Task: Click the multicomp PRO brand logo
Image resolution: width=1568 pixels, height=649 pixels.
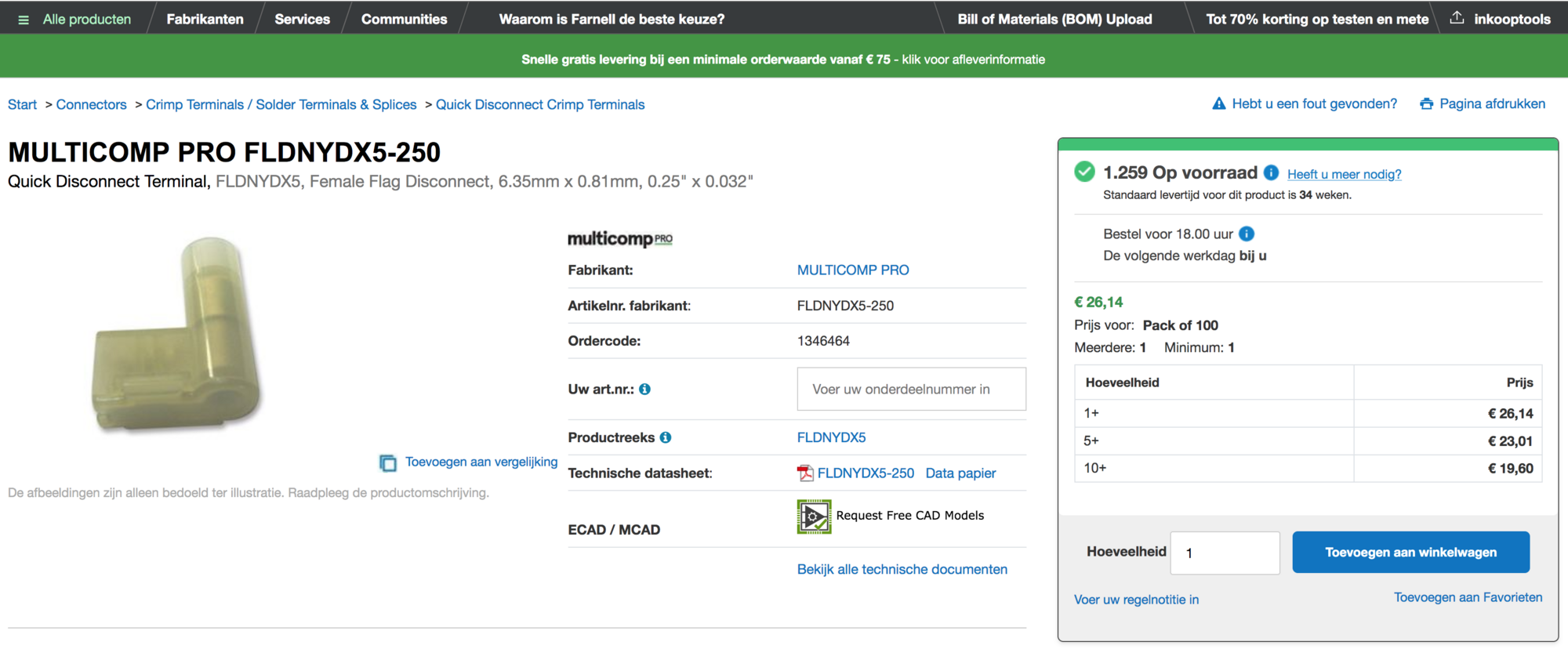Action: click(620, 239)
